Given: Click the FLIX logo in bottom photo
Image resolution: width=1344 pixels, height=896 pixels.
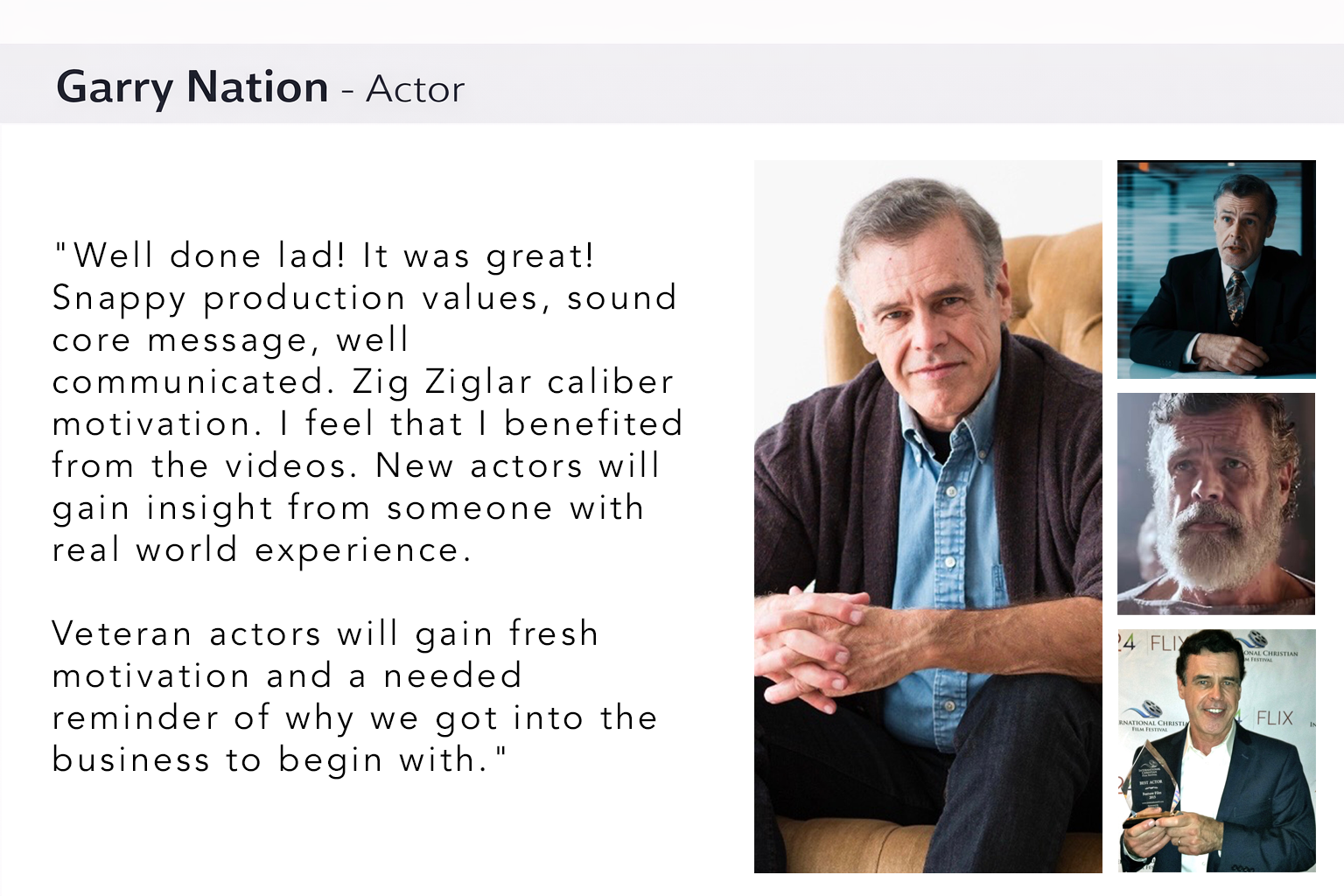Looking at the screenshot, I should [1274, 718].
